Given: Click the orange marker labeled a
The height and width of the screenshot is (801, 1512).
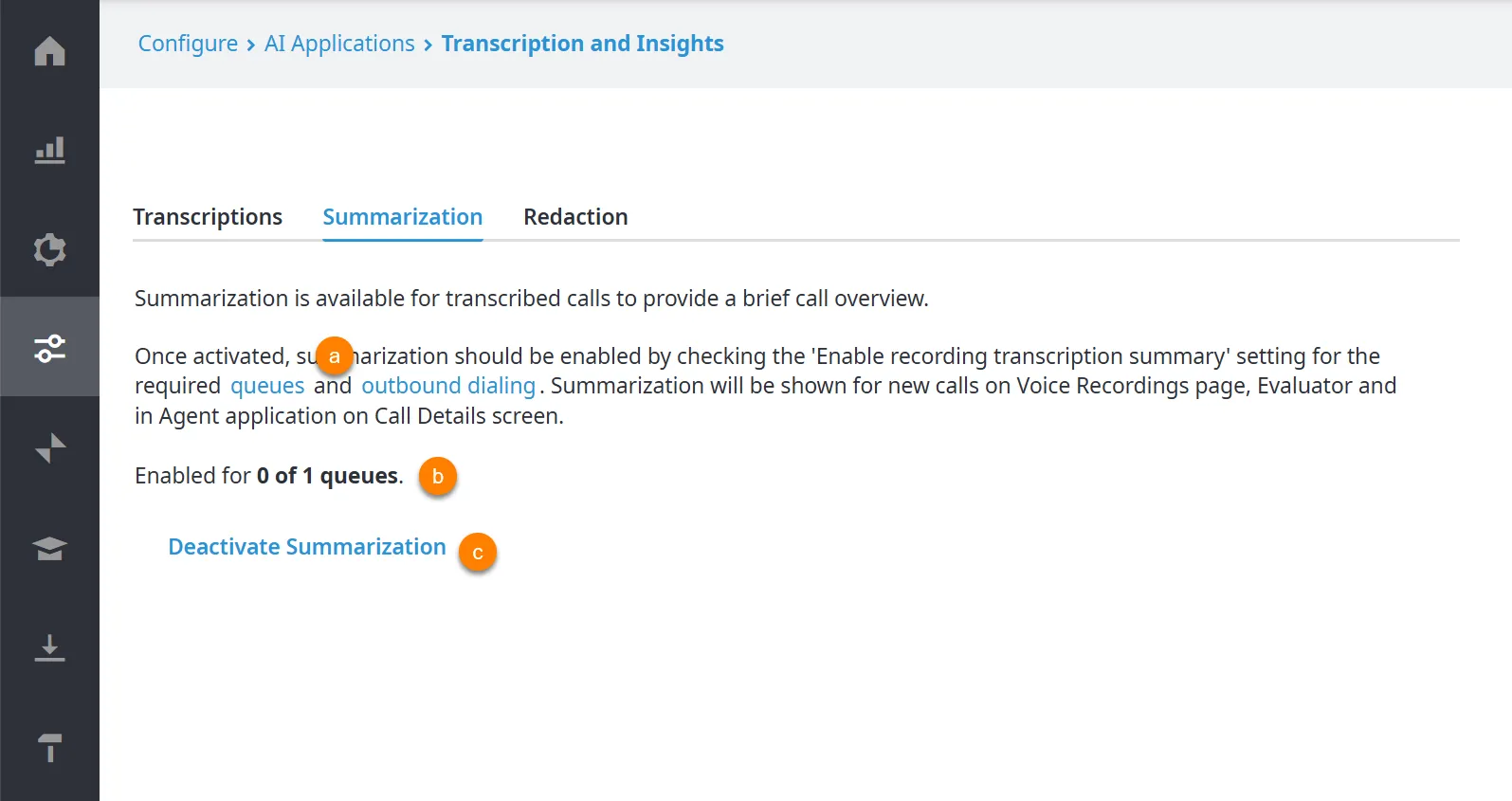Looking at the screenshot, I should tap(334, 356).
